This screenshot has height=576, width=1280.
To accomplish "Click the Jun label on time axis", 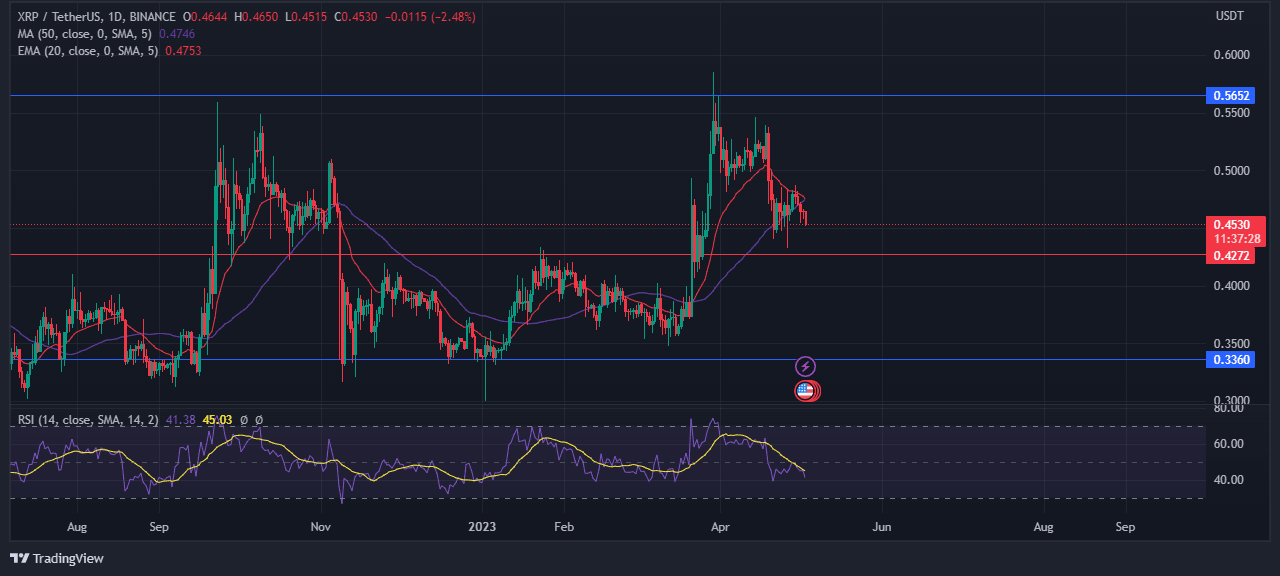I will 881,525.
